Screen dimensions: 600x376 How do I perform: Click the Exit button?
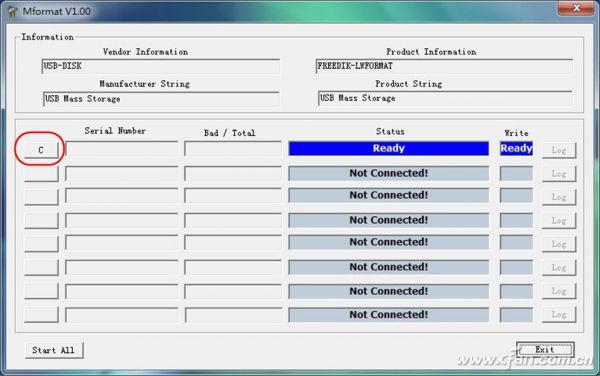(x=545, y=349)
